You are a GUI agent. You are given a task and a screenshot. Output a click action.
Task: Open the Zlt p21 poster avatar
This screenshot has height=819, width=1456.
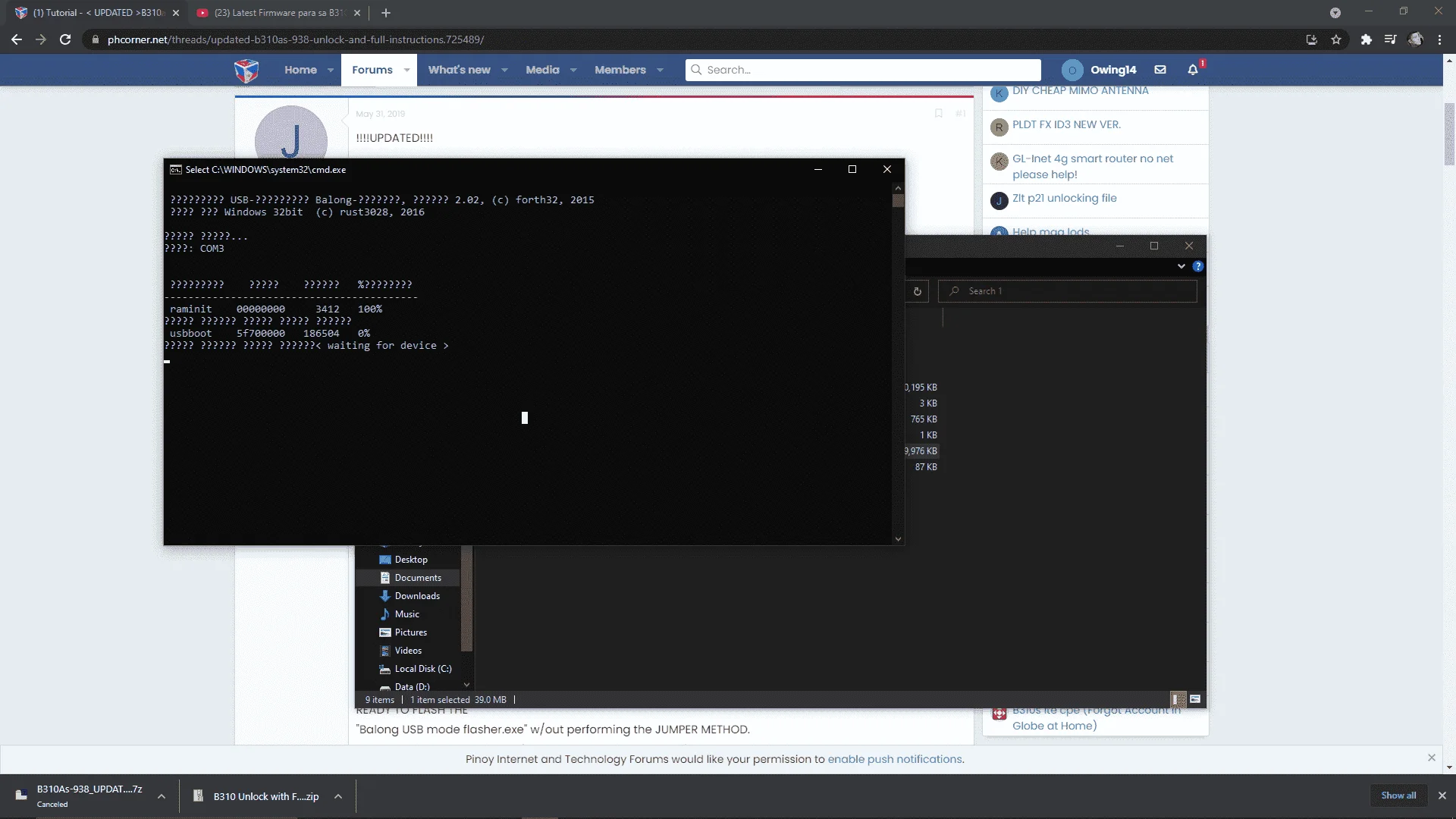999,201
